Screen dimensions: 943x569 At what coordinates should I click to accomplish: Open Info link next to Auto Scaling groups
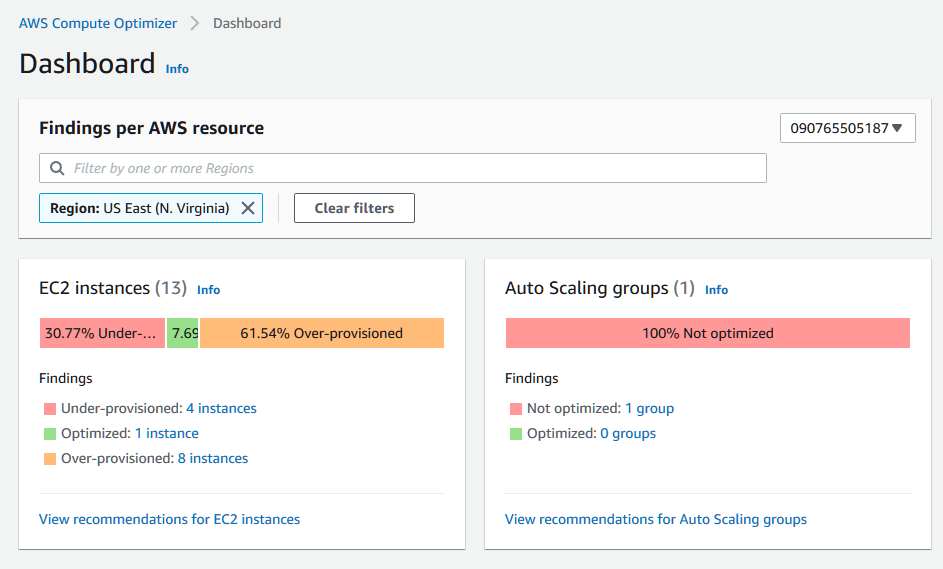(716, 290)
